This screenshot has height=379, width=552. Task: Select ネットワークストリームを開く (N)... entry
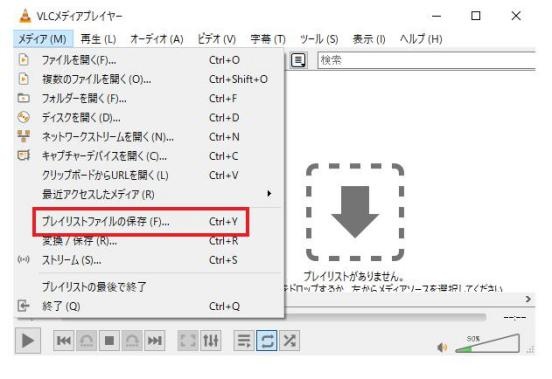click(x=149, y=137)
